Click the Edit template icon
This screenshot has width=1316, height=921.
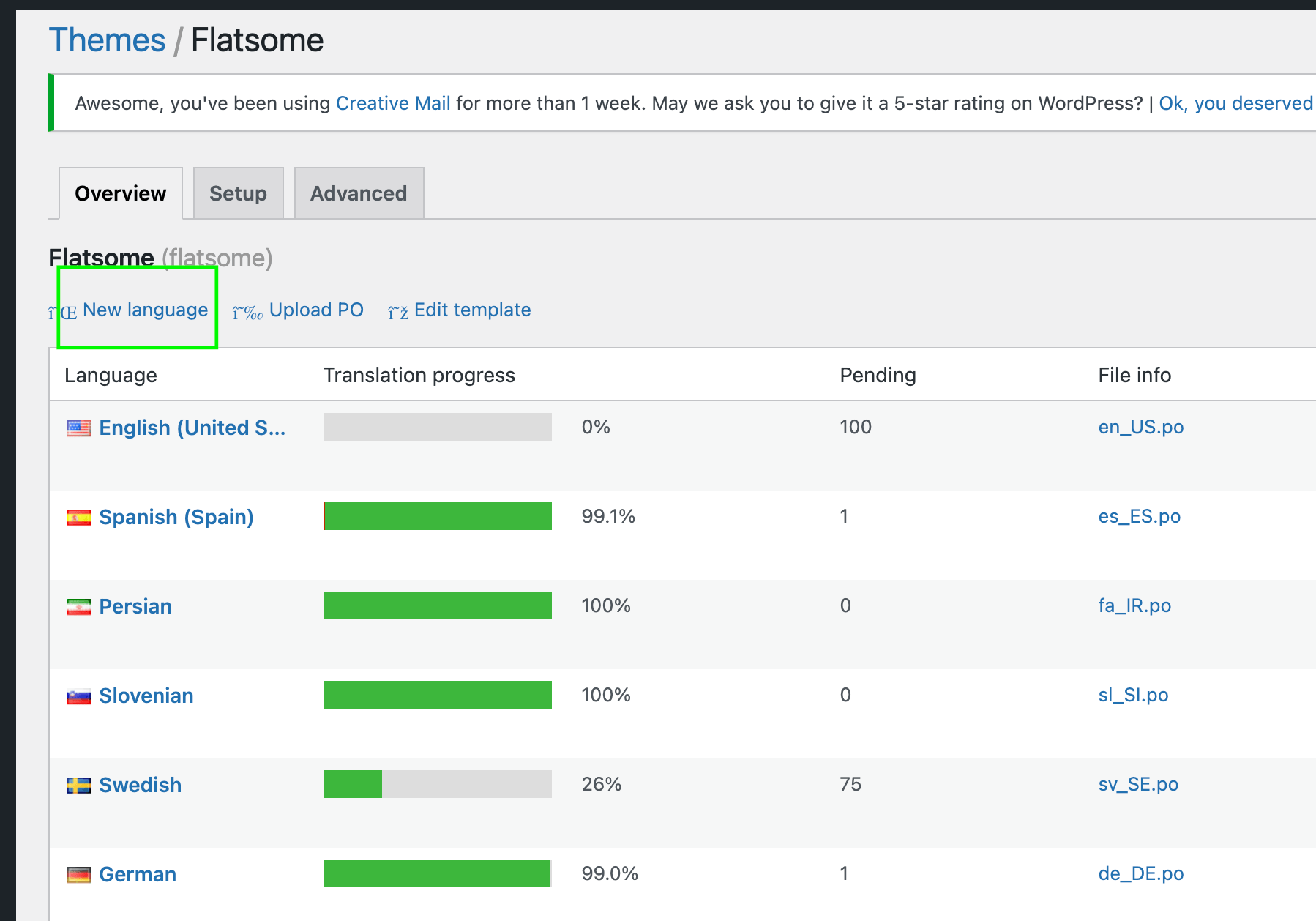[398, 313]
